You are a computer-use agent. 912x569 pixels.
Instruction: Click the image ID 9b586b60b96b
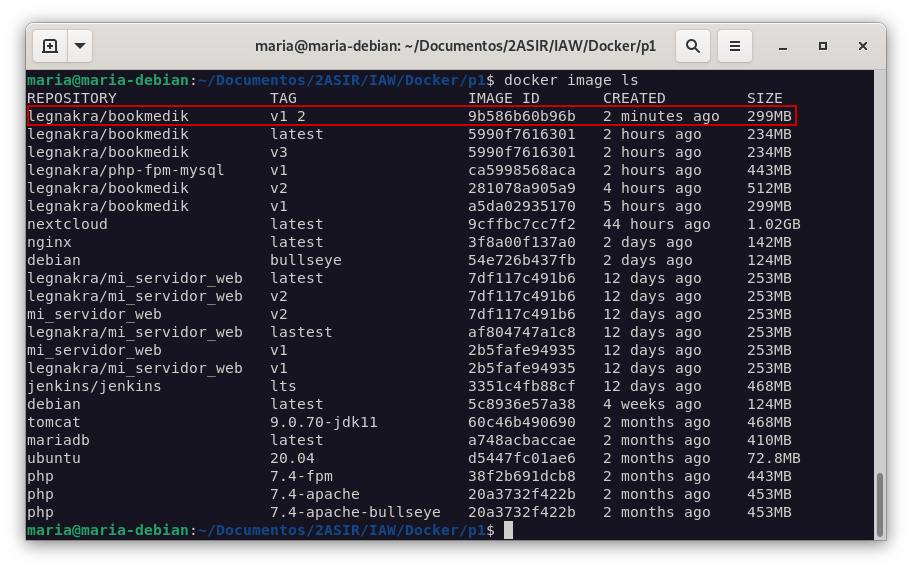(521, 116)
